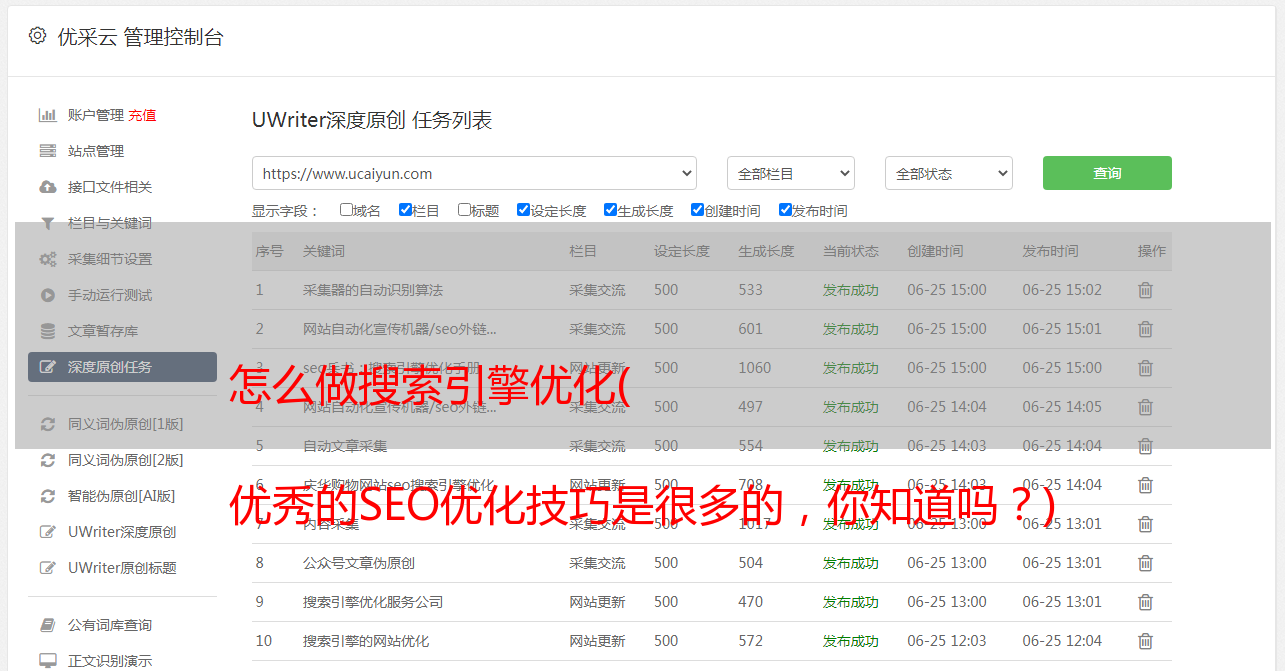Click the red 充值 link

pyautogui.click(x=142, y=115)
